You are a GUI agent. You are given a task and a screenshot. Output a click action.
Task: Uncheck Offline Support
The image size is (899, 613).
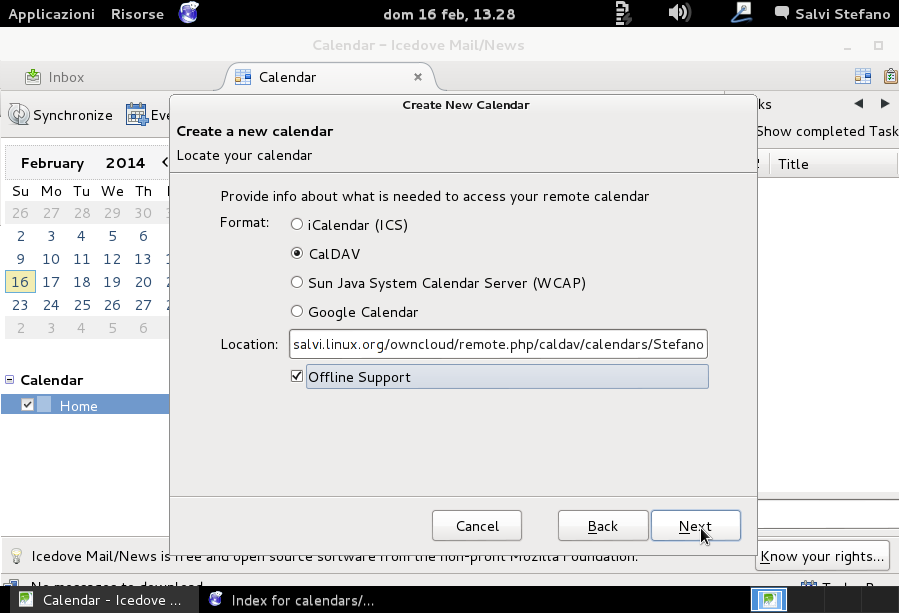coord(296,377)
